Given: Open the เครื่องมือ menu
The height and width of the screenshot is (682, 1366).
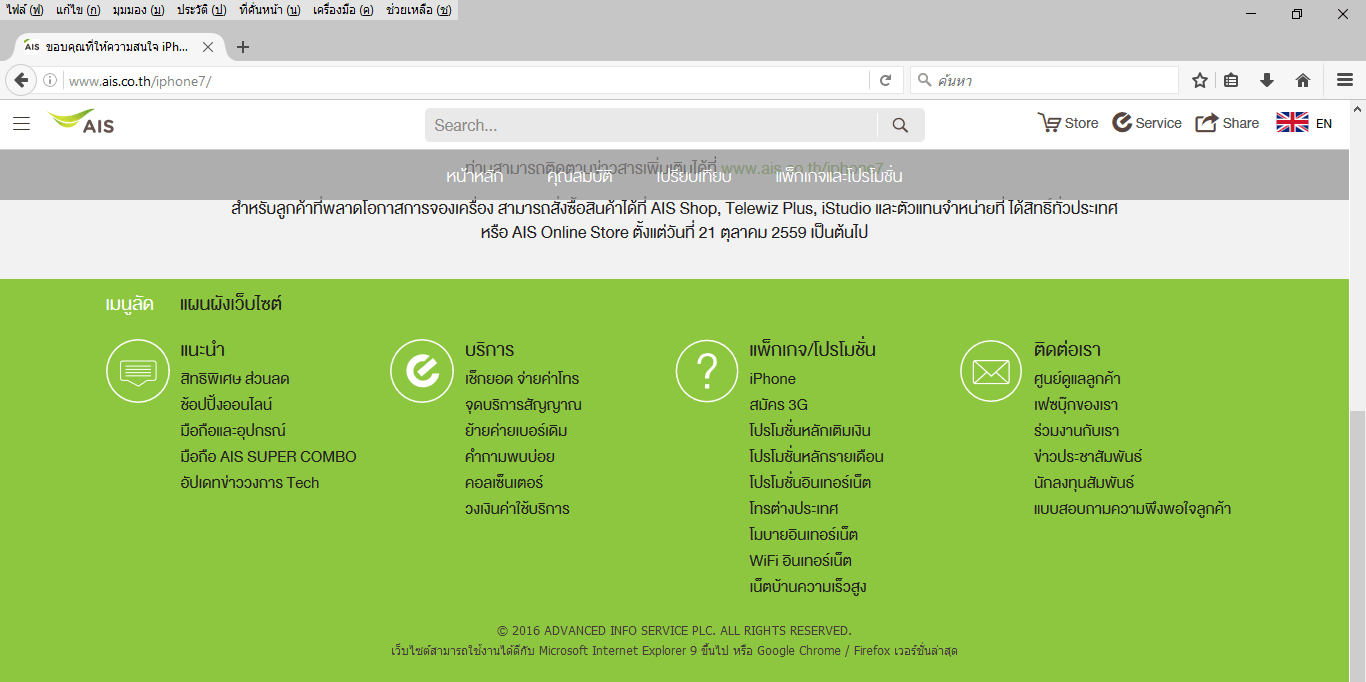Looking at the screenshot, I should (x=343, y=10).
